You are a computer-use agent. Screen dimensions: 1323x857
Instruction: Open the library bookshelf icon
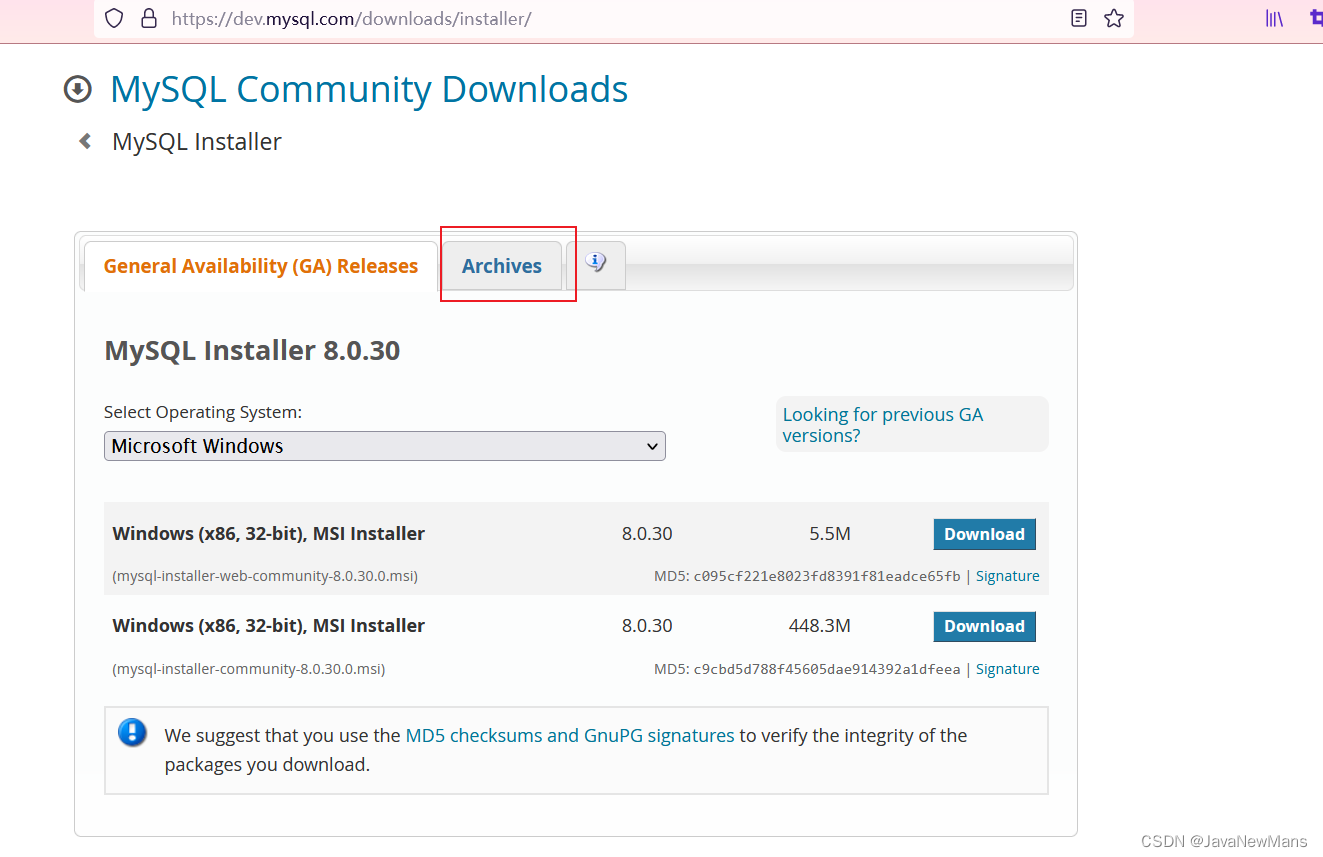point(1274,18)
